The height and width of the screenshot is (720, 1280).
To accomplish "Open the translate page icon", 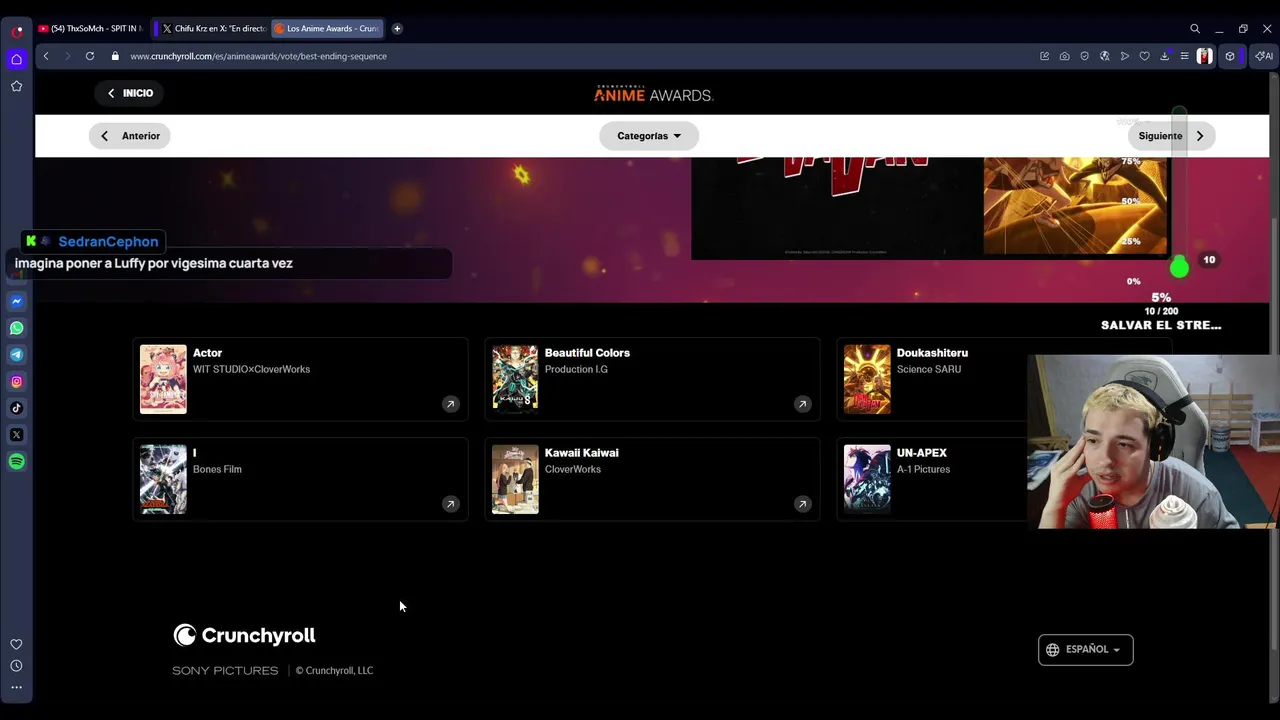I will (1104, 56).
